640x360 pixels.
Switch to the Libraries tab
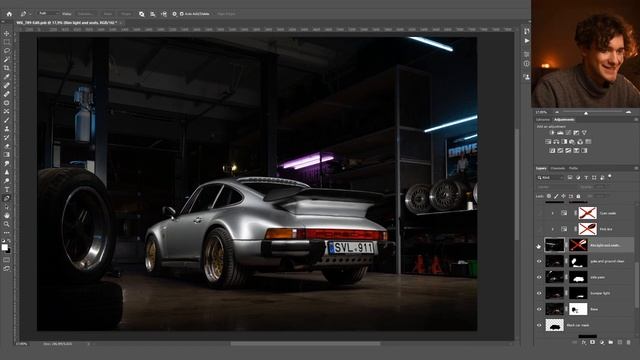[x=543, y=120]
